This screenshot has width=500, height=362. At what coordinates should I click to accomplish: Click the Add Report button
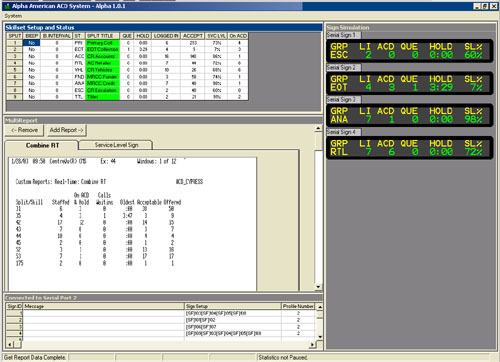[66, 130]
